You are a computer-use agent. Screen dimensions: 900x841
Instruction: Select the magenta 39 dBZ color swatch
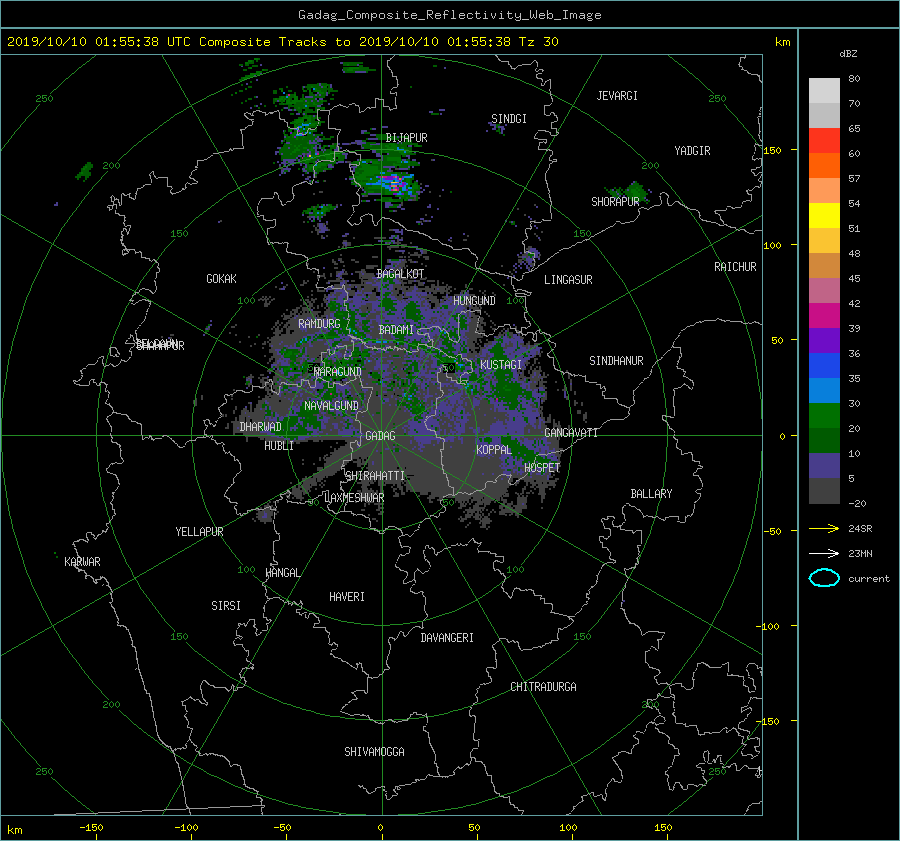click(824, 316)
